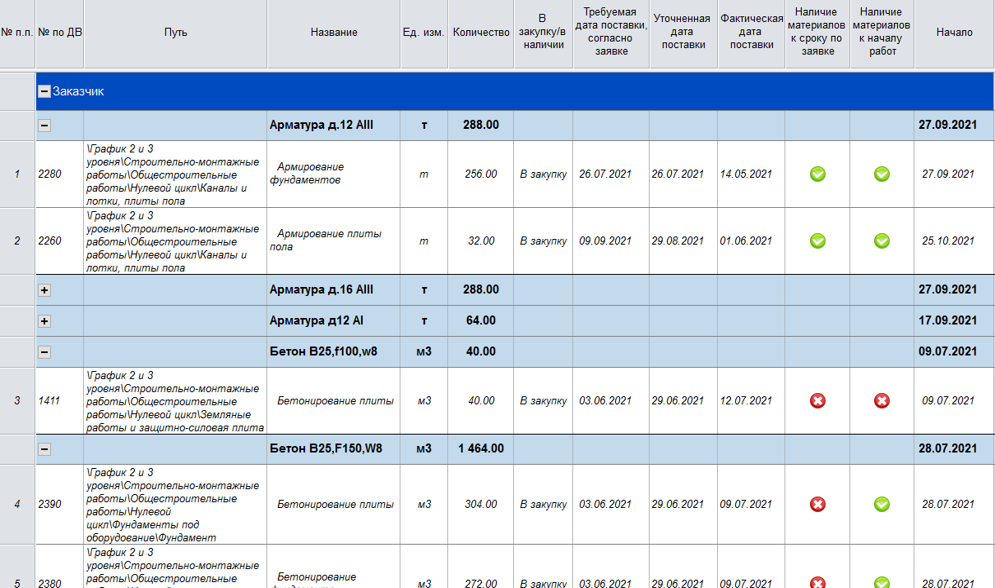Click the path cell of row 1411
This screenshot has height=588, width=995.
(x=175, y=401)
